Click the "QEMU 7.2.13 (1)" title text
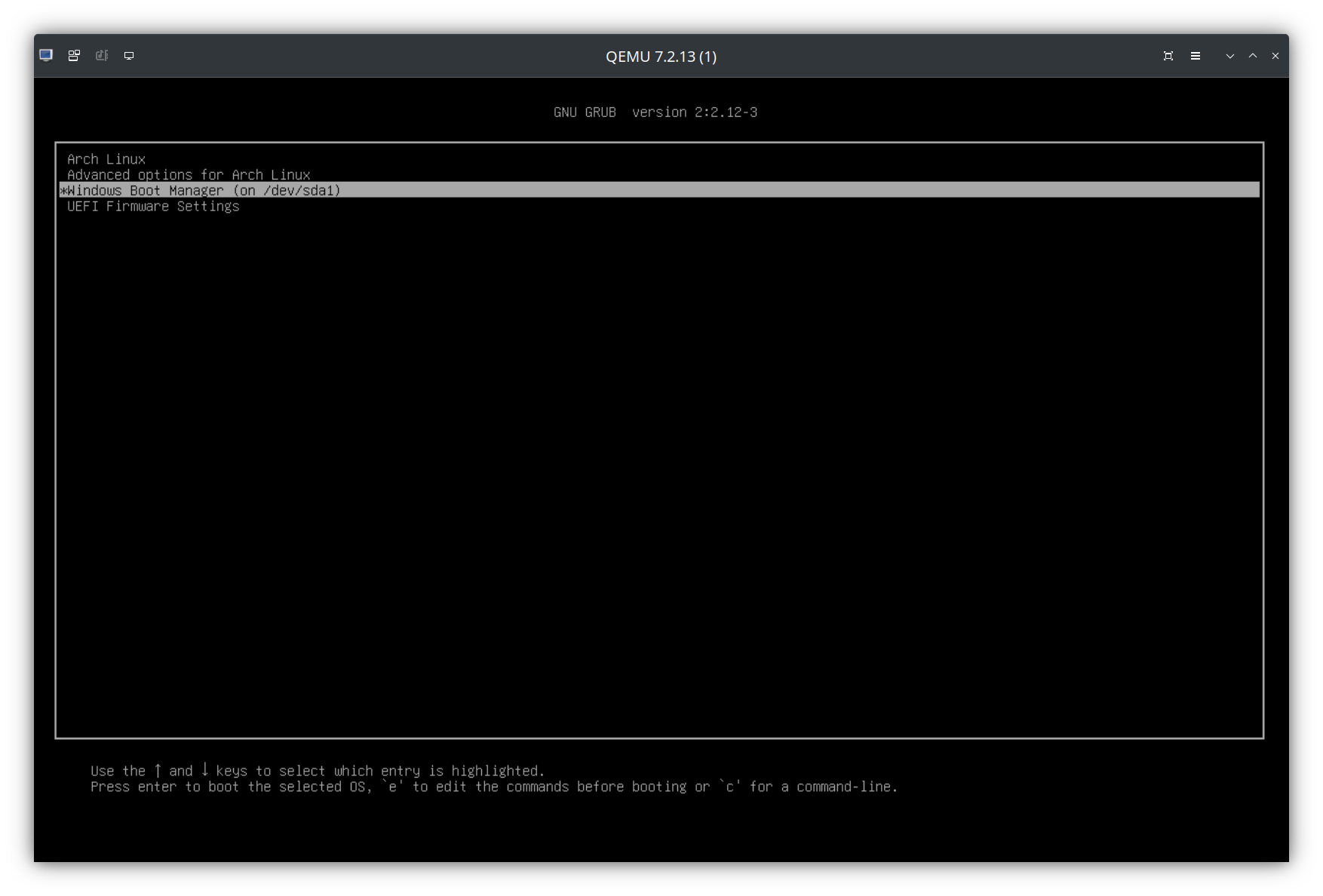Screen dimensions: 1323x896 tap(661, 56)
